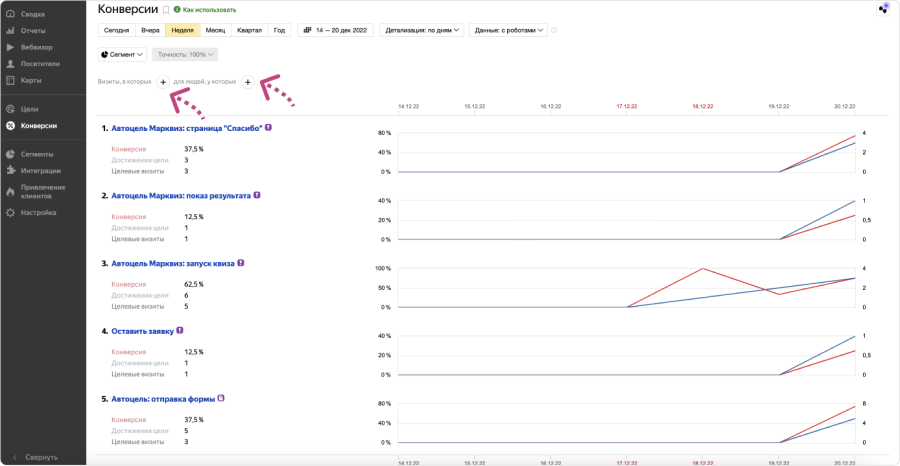
Task: Open Привлечение клиентов flame icon
Action: (10, 191)
